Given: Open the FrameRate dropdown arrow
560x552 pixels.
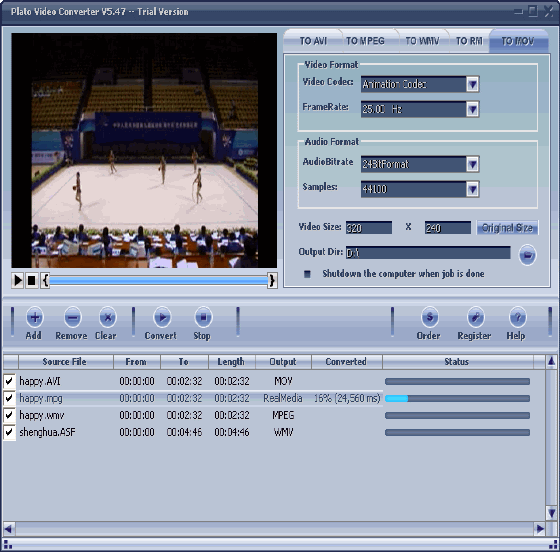Looking at the screenshot, I should 472,109.
